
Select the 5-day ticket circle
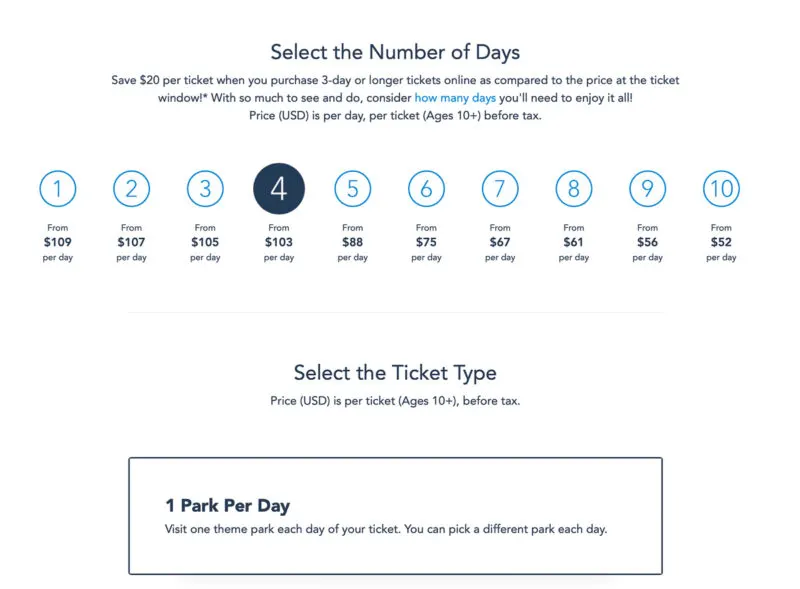tap(352, 187)
